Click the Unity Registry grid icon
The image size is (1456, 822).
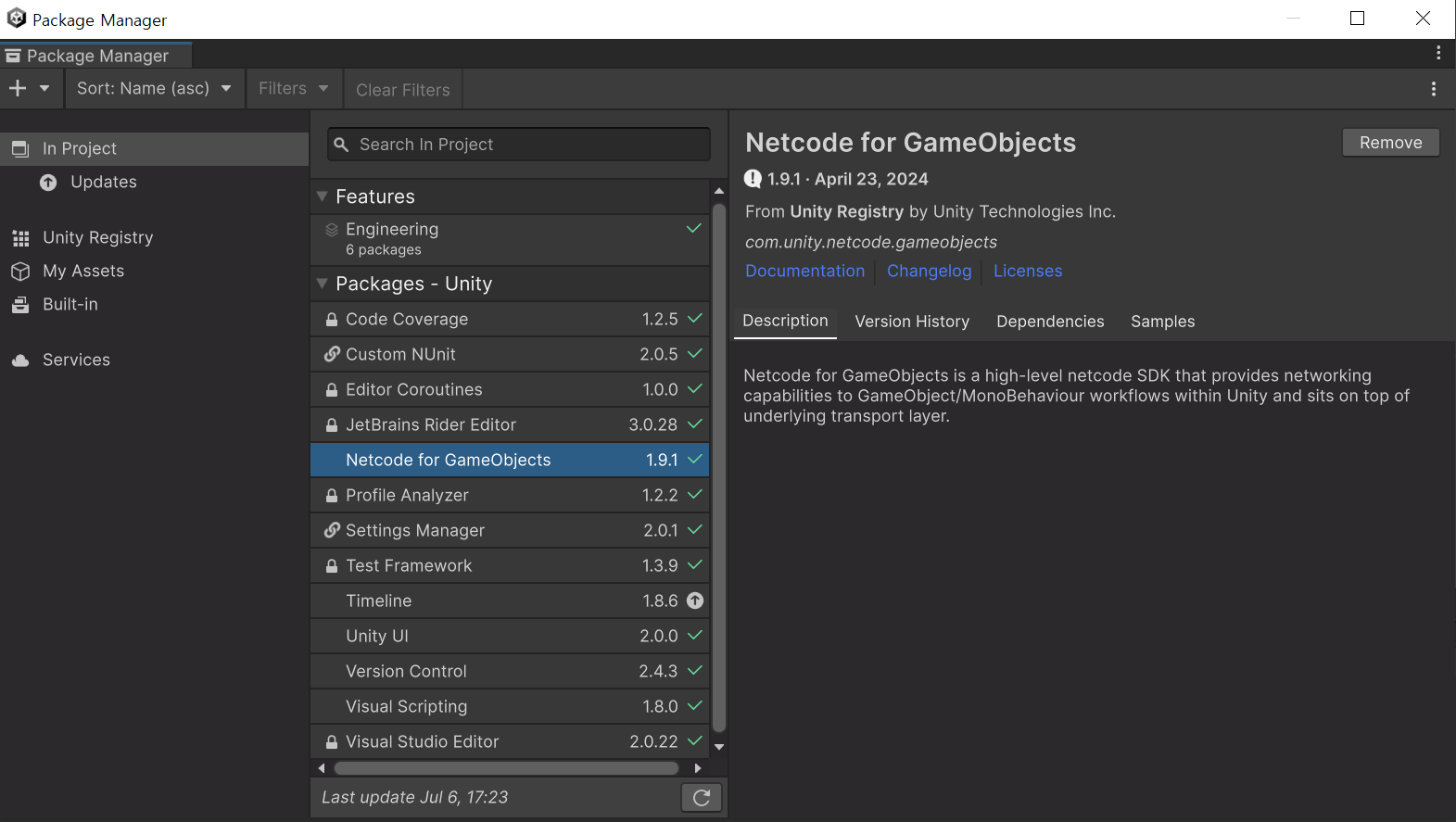tap(20, 238)
